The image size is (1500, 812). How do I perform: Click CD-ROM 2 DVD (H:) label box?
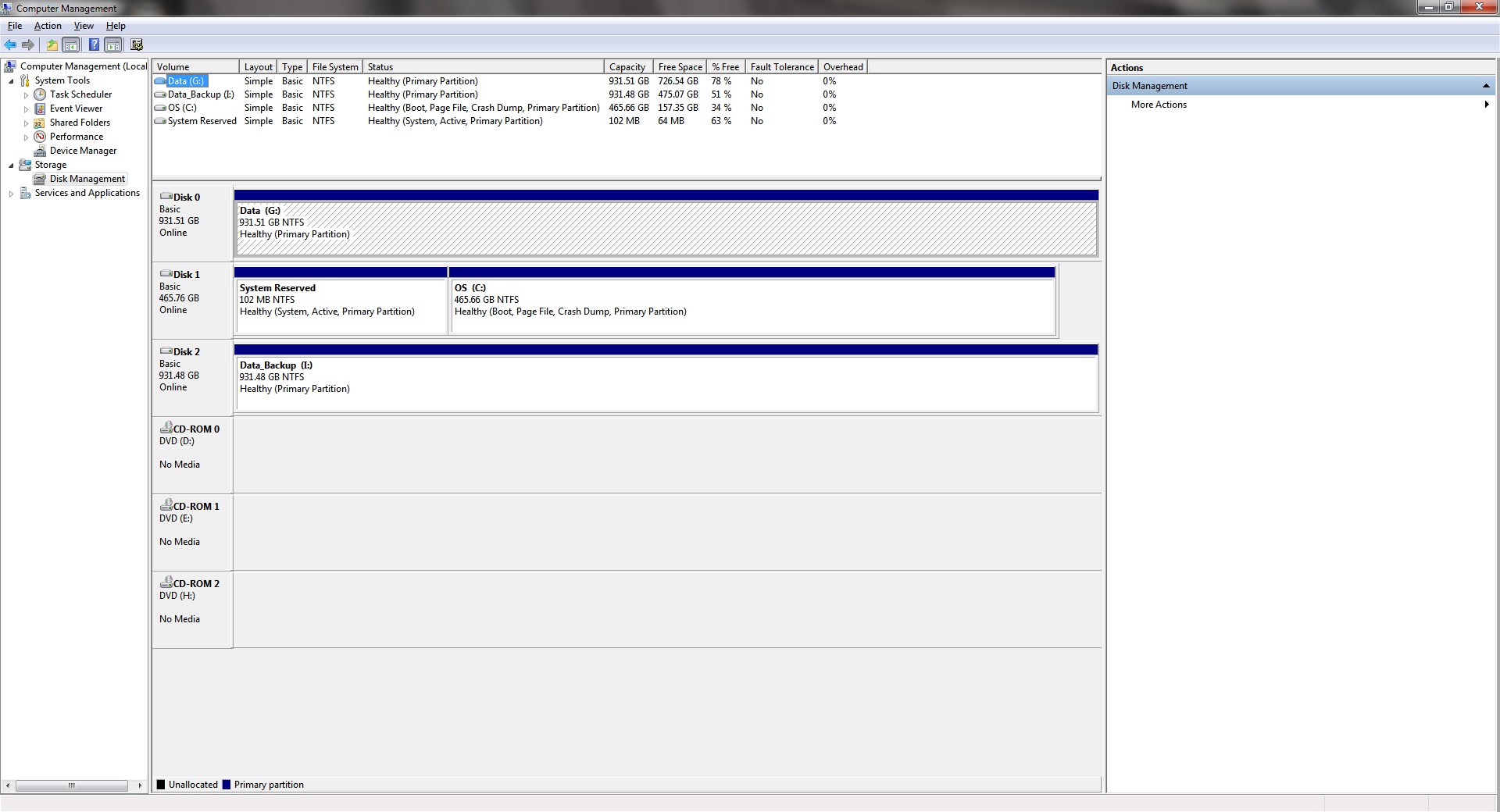click(192, 610)
